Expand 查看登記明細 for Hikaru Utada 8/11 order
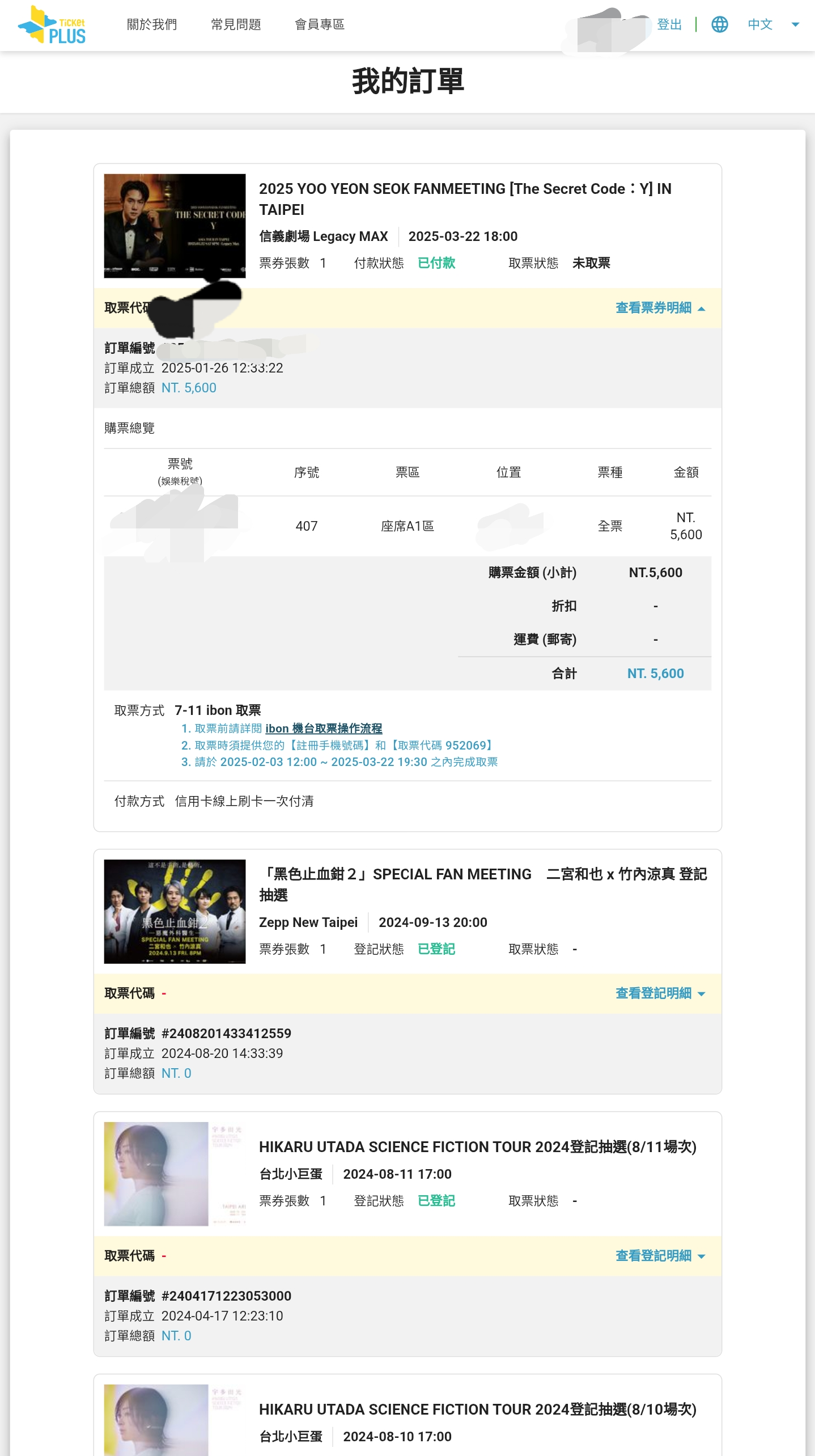Image resolution: width=815 pixels, height=1456 pixels. 660,1256
